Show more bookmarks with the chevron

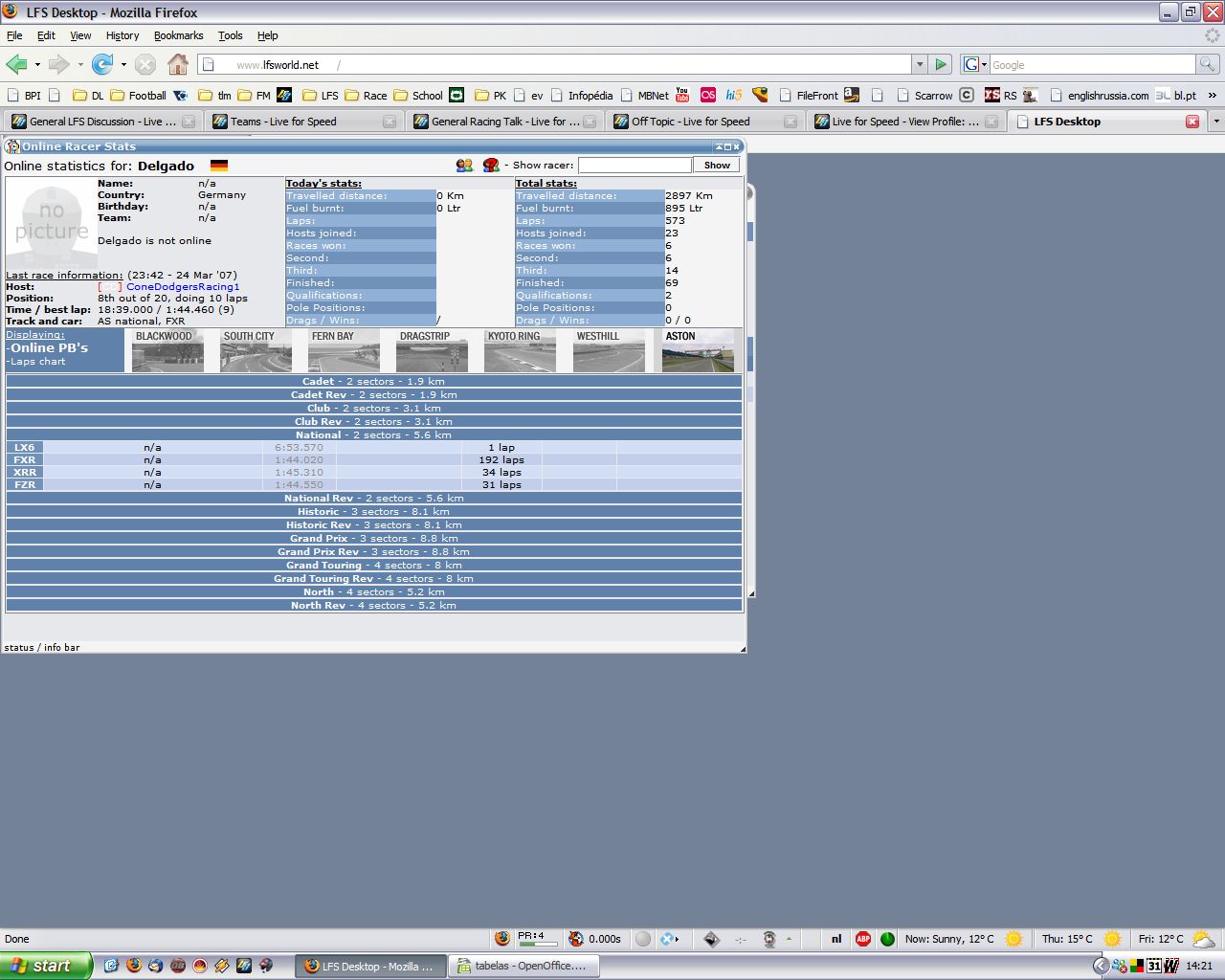coord(1213,95)
